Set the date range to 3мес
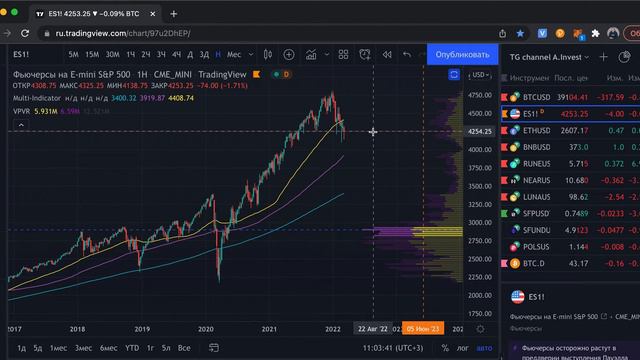Image resolution: width=640 pixels, height=360 pixels. (83, 348)
